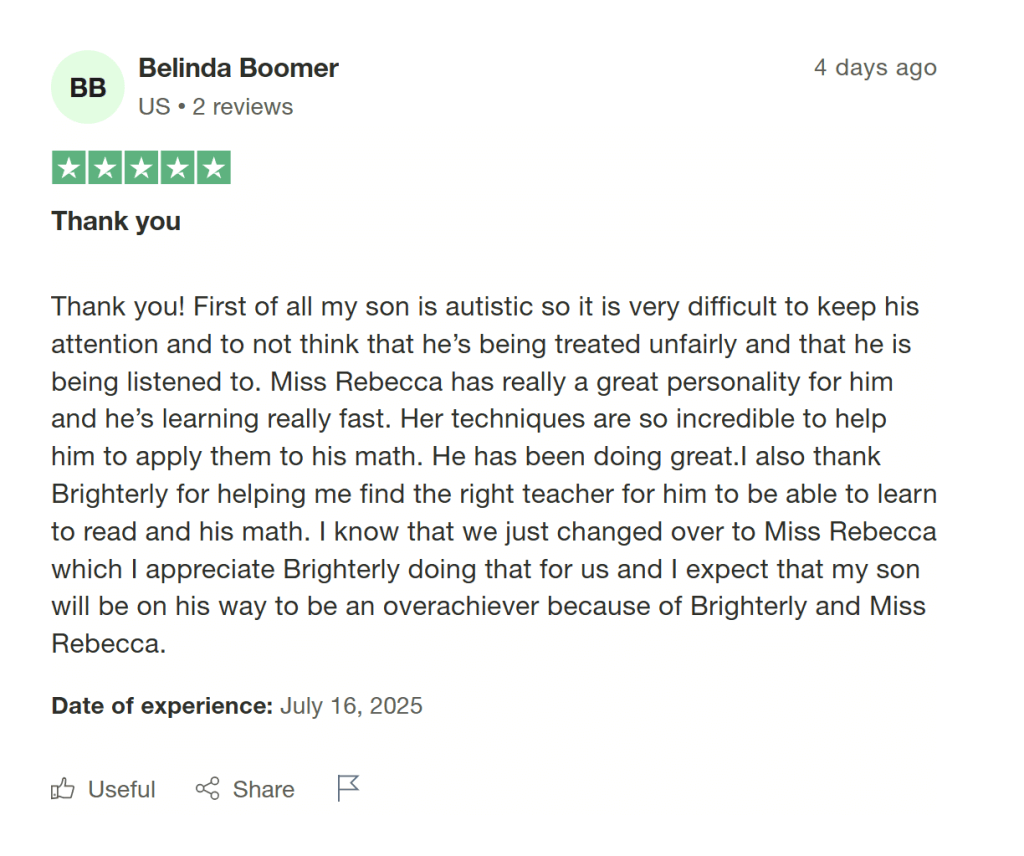Click the first green star icon
Image resolution: width=1024 pixels, height=856 pixels.
[68, 167]
